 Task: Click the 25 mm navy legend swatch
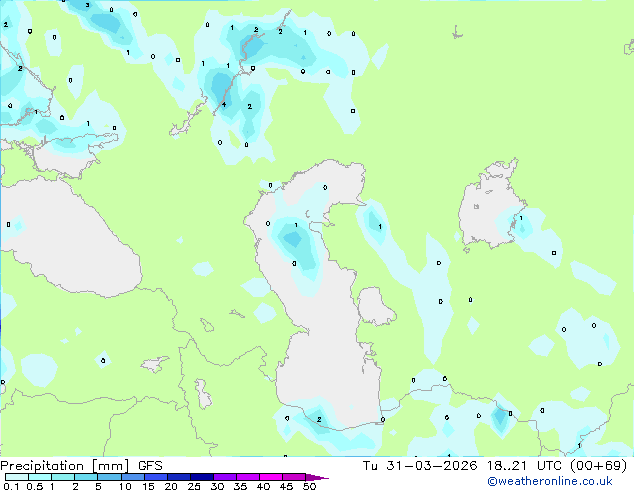tap(201, 477)
